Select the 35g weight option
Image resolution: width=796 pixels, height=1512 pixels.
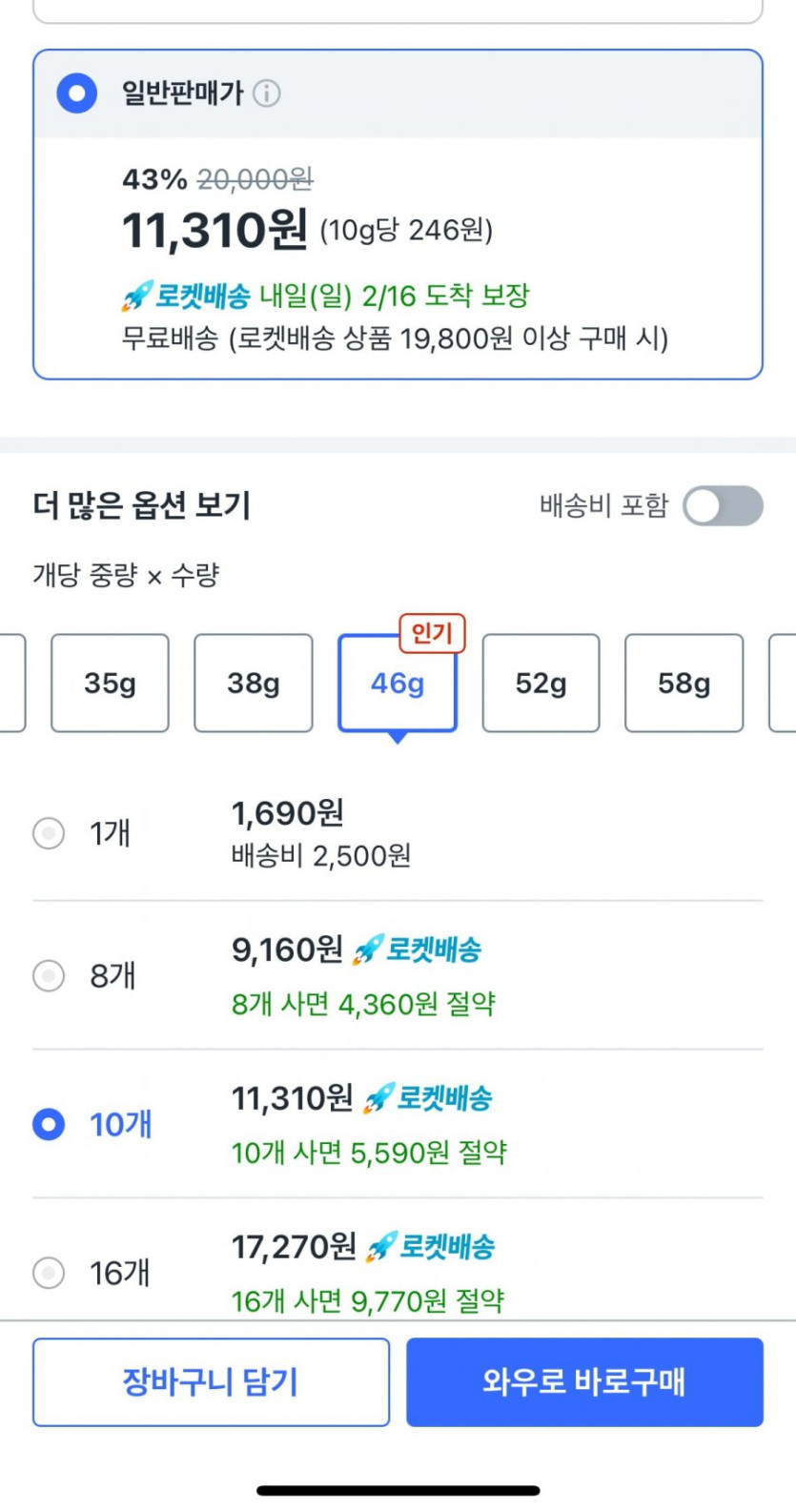pos(110,684)
